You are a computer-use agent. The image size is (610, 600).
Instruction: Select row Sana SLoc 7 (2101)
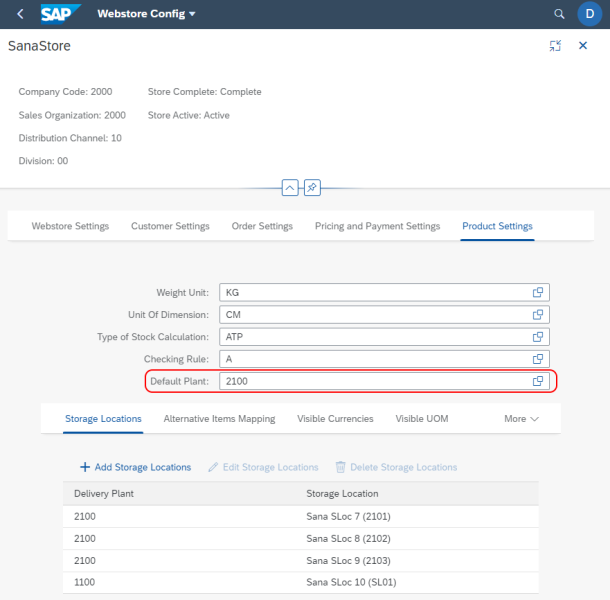[x=301, y=517]
